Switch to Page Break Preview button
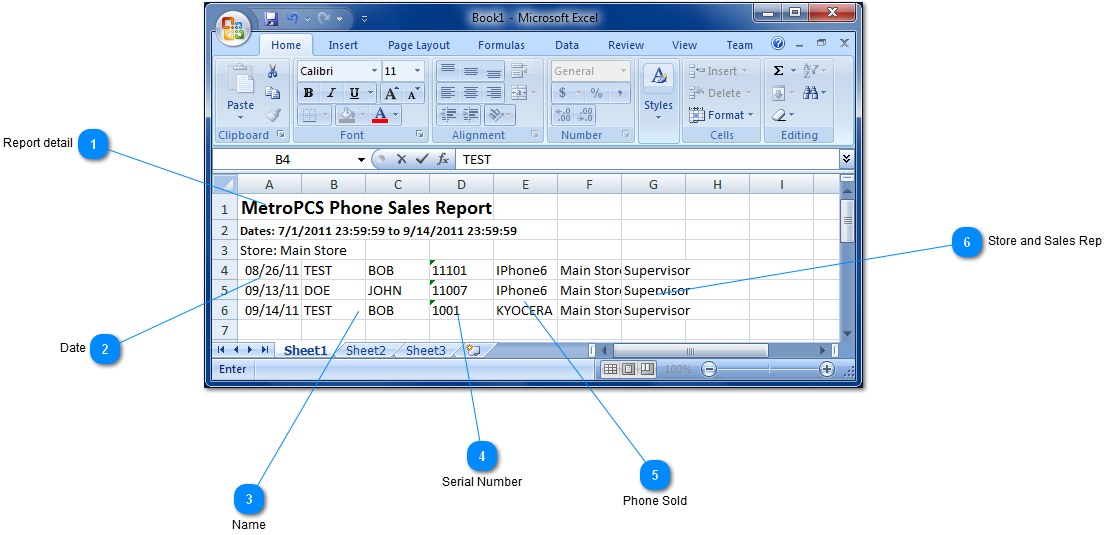This screenshot has height=535, width=1107. pyautogui.click(x=647, y=369)
